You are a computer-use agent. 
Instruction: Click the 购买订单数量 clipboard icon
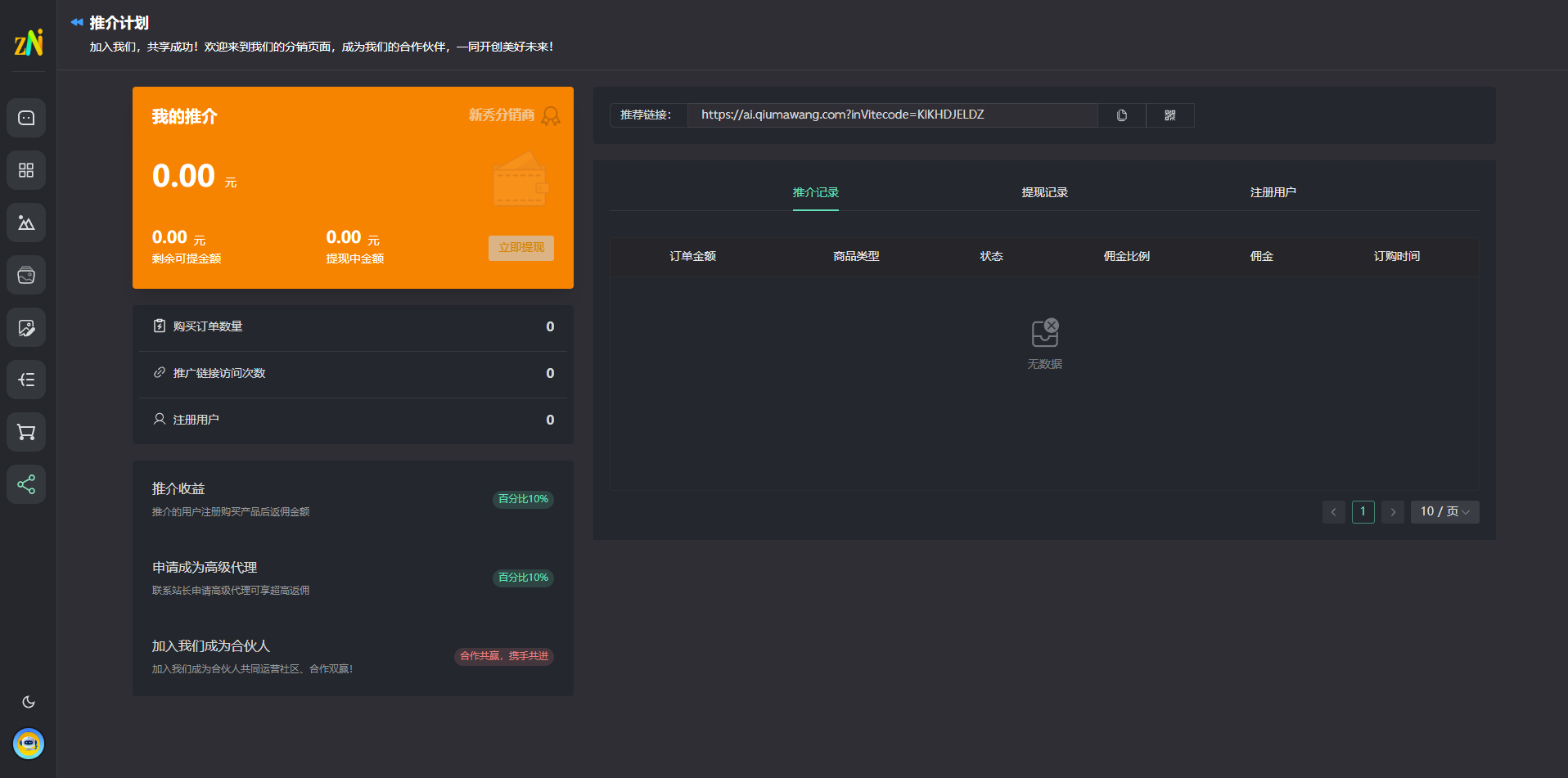160,326
